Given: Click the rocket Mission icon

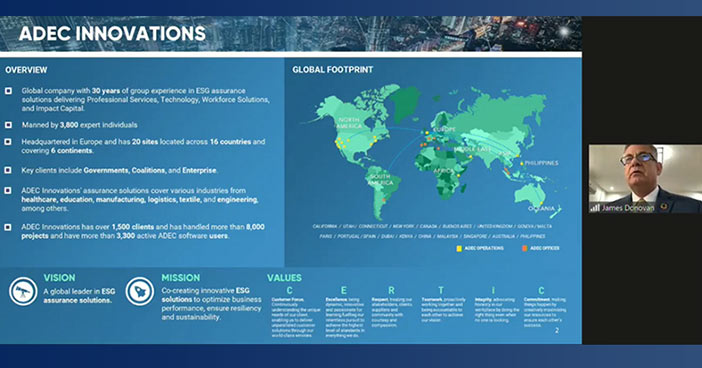Looking at the screenshot, I should click(x=140, y=291).
